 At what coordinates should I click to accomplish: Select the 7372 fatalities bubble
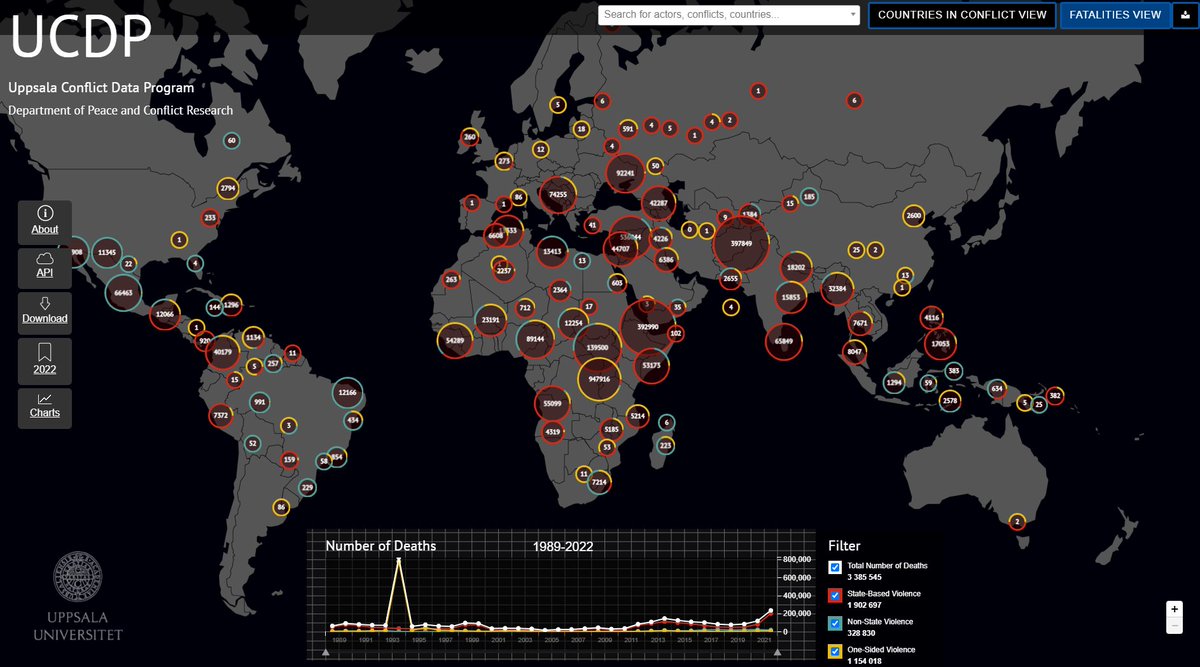pos(221,415)
